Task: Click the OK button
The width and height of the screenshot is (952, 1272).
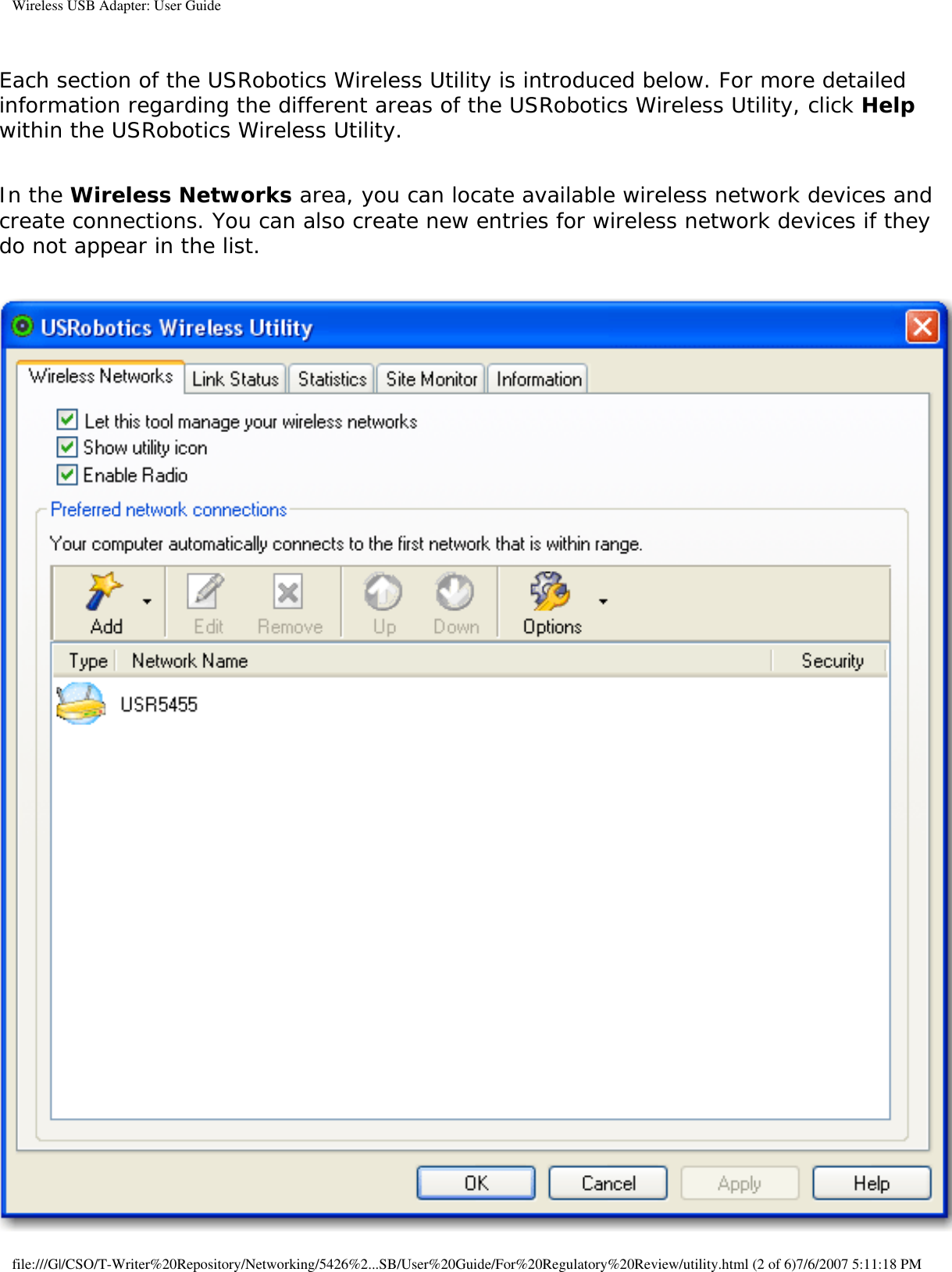Action: tap(476, 1183)
